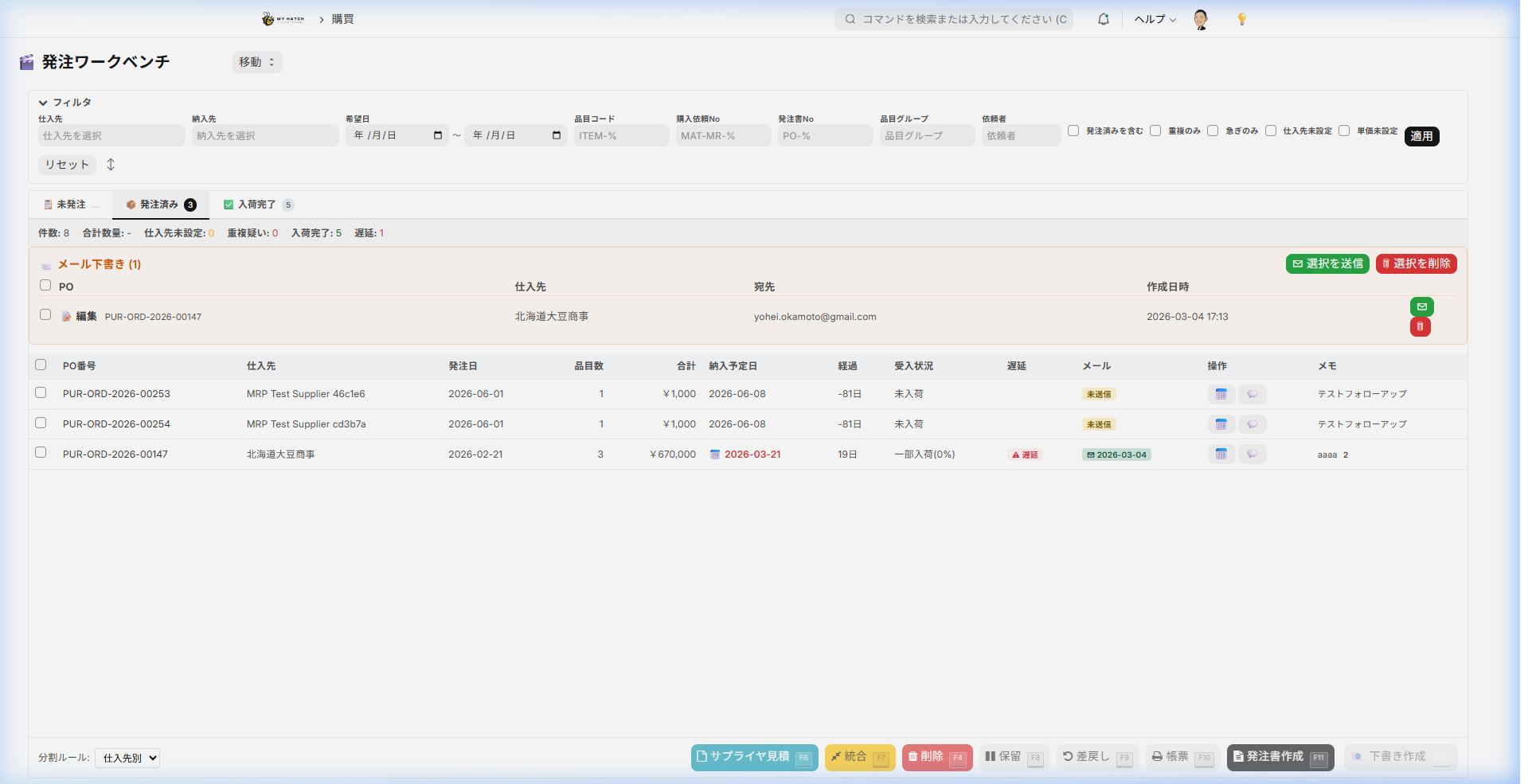Screen dimensions: 1532x784
Task: Enable 発注済みを含む checkbox
Action: tap(1073, 131)
